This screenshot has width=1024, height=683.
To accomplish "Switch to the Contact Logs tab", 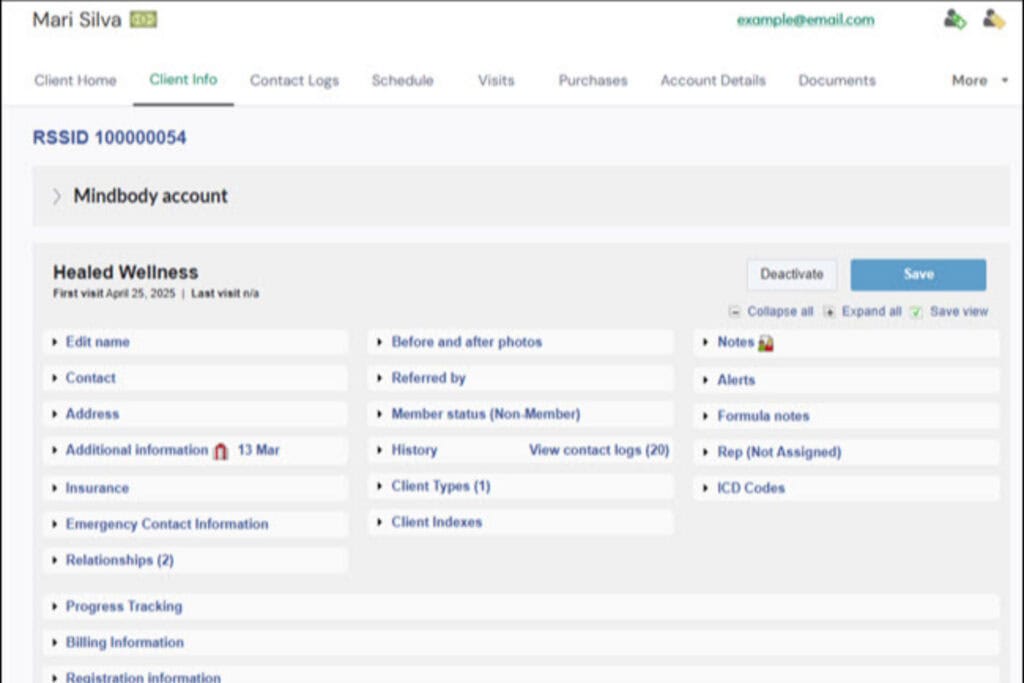I will [294, 81].
